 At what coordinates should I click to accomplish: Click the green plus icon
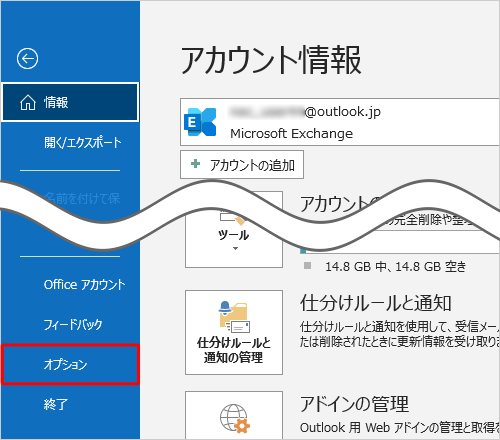[x=195, y=164]
